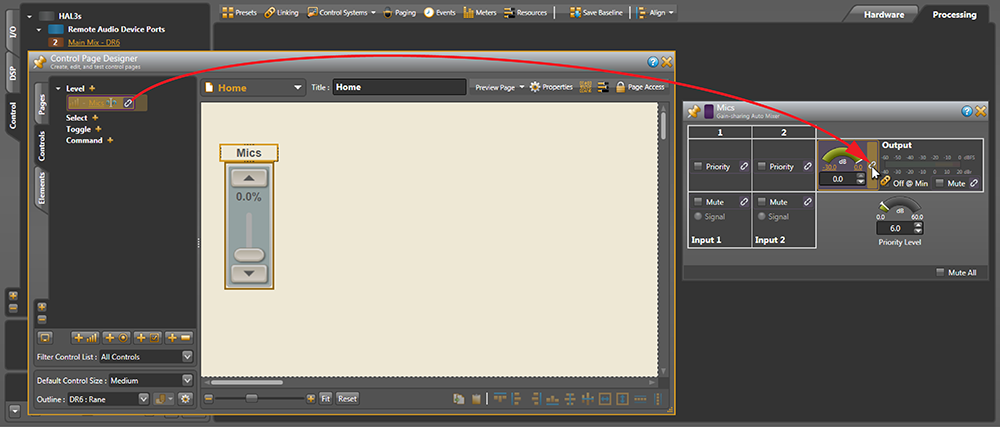The image size is (1000, 427).
Task: Click the Page Access lock button
Action: click(640, 87)
